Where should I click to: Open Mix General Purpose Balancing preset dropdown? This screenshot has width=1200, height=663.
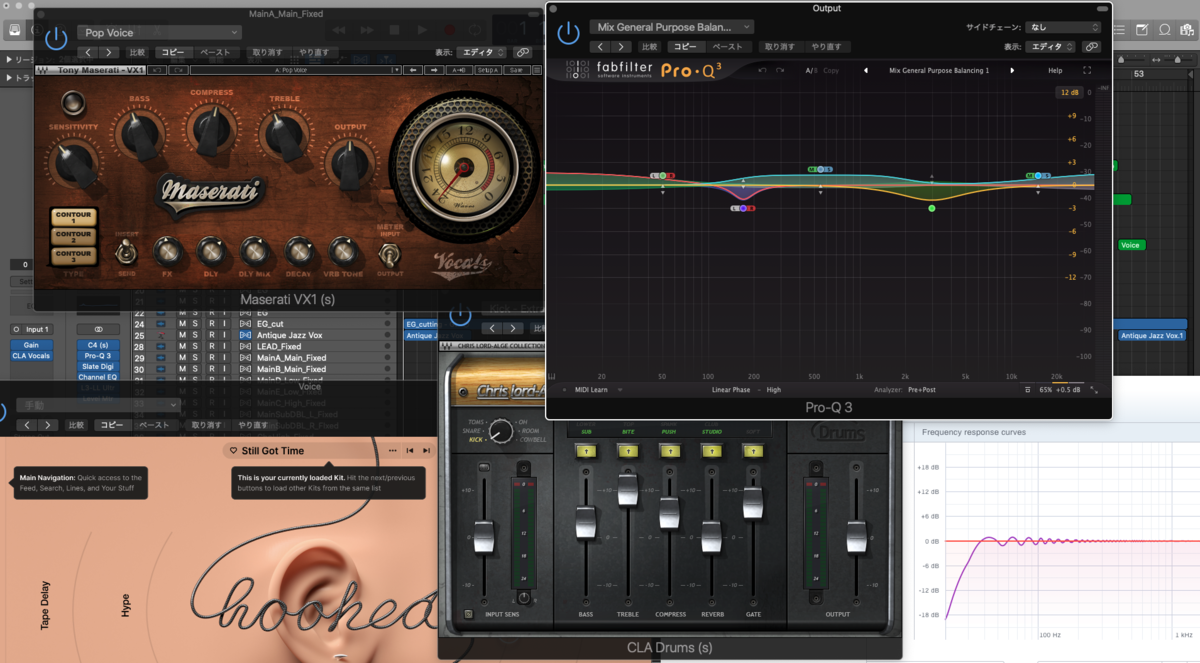[670, 27]
